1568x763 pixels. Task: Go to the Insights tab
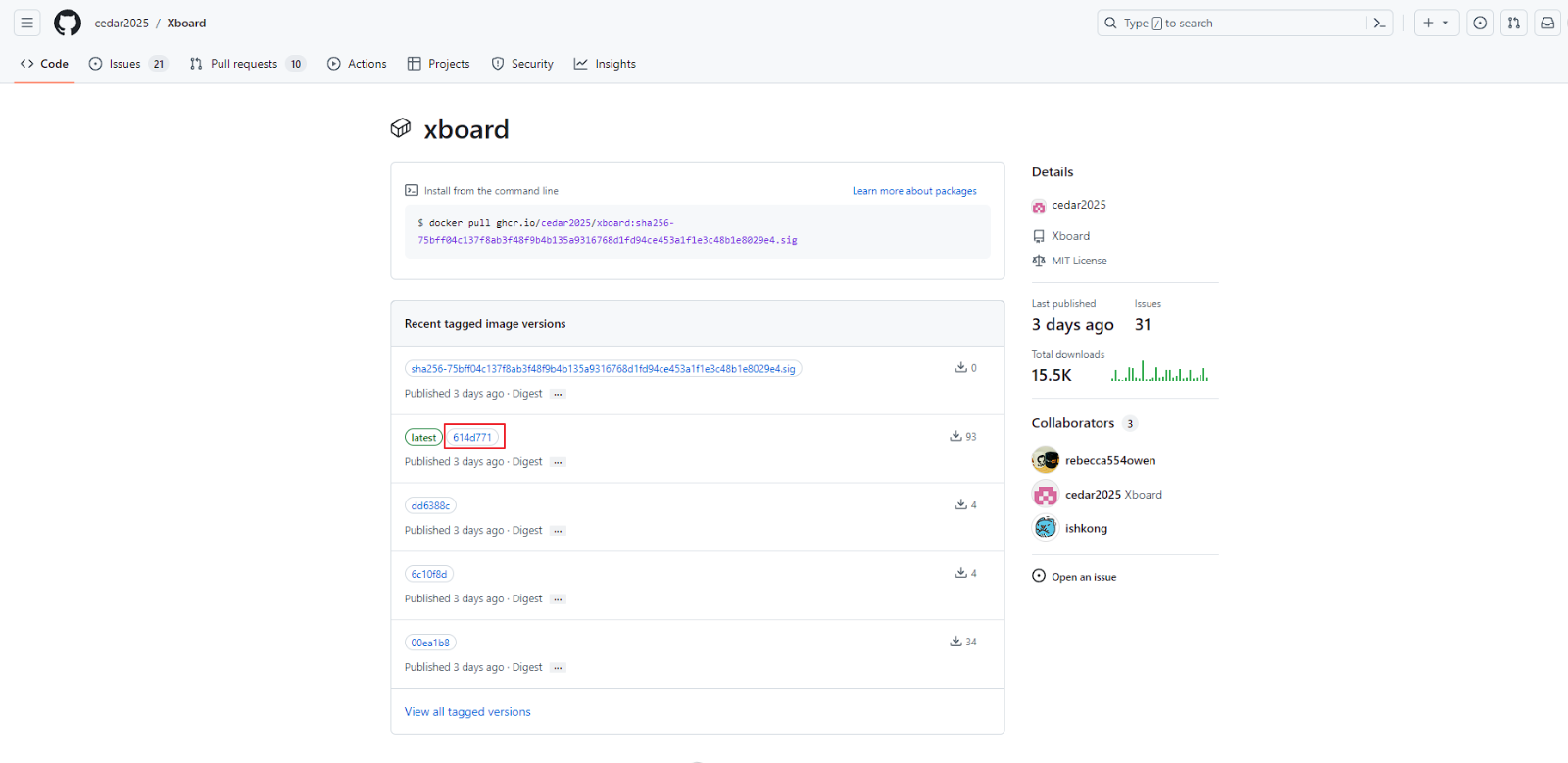[605, 64]
